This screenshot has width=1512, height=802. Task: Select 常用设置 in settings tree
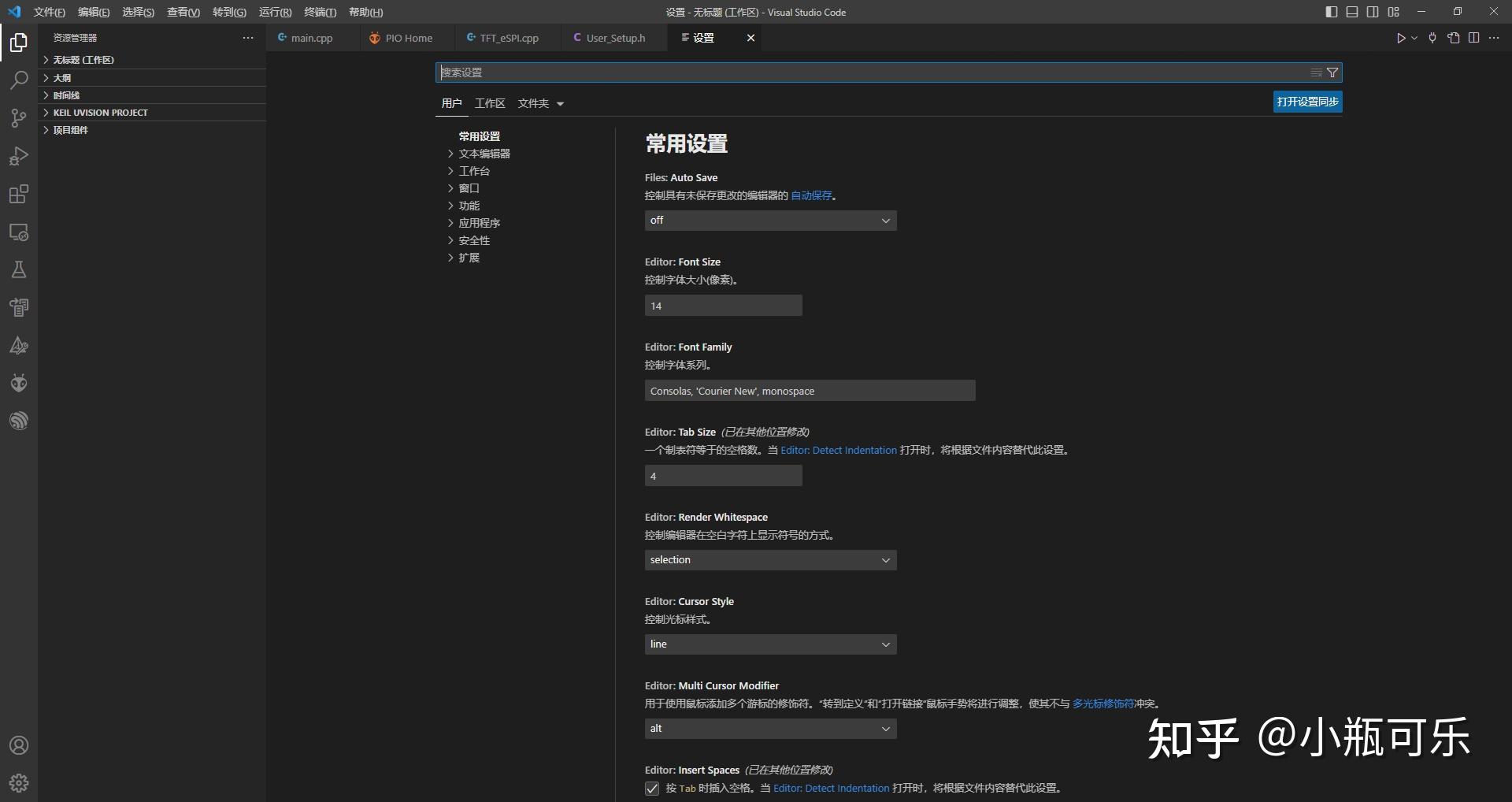click(x=480, y=136)
